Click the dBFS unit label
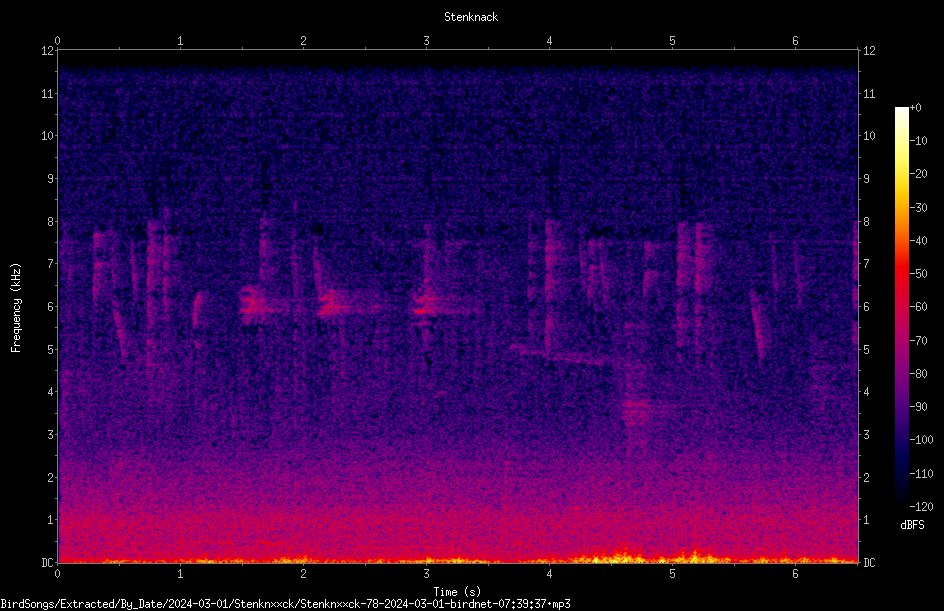944x611 pixels. tap(912, 525)
